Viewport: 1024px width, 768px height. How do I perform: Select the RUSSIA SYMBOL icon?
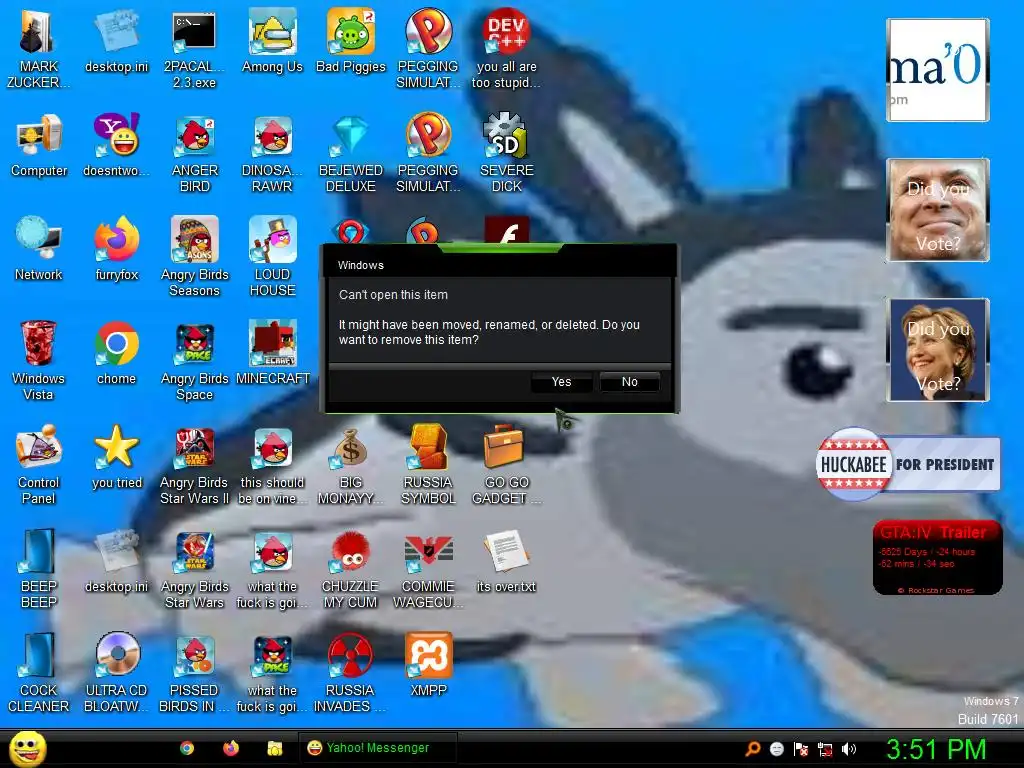tap(428, 464)
